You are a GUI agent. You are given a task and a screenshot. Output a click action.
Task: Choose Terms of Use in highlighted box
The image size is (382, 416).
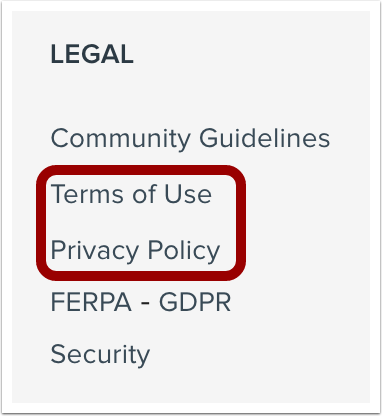(131, 194)
